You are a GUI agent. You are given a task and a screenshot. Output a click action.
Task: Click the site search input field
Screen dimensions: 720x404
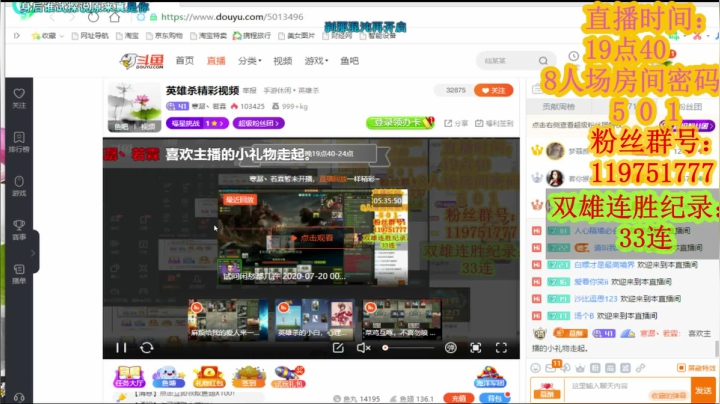[x=508, y=61]
